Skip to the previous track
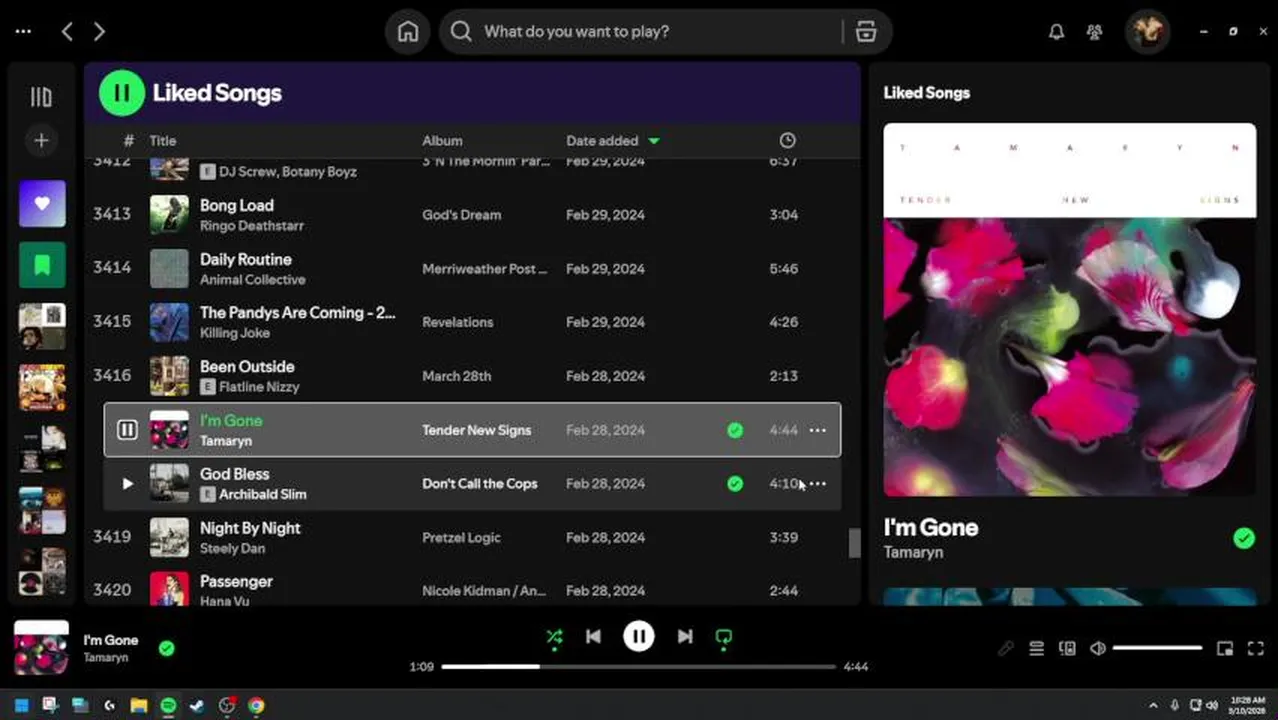 point(593,637)
